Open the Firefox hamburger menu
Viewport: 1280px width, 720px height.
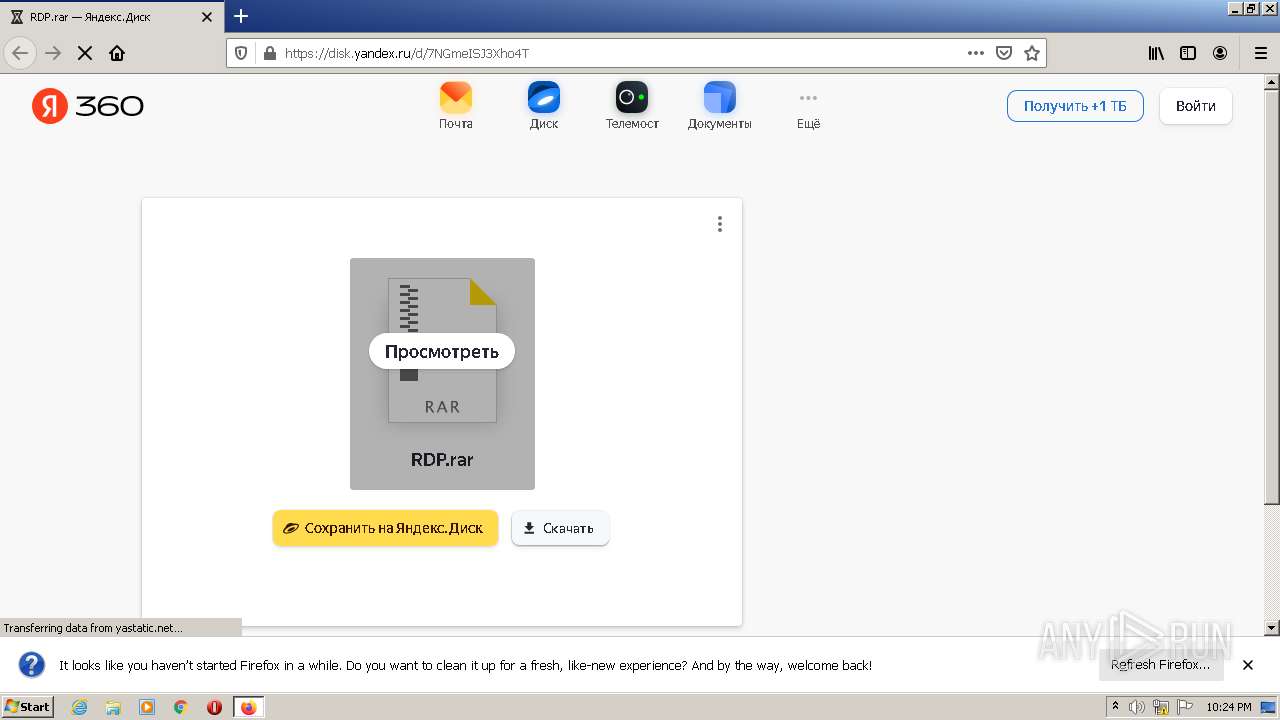tap(1260, 53)
